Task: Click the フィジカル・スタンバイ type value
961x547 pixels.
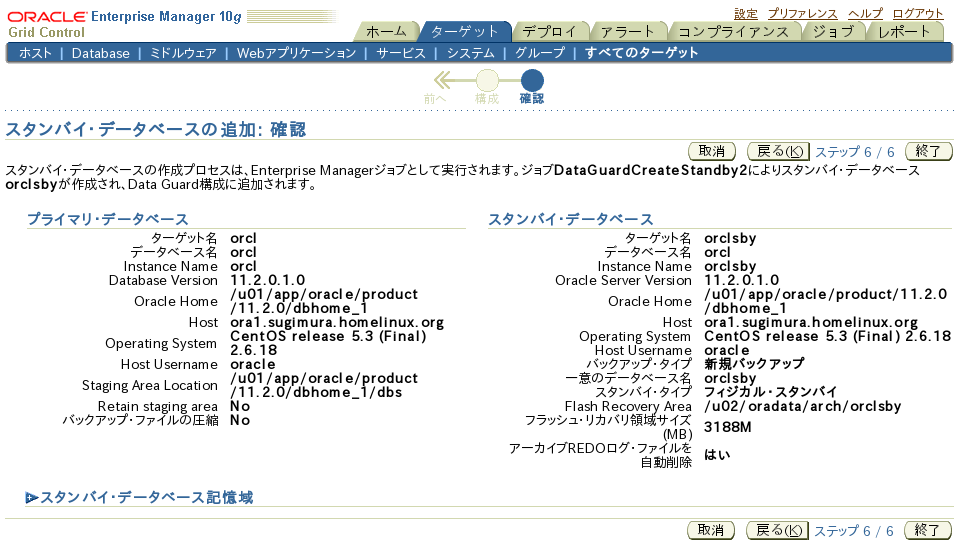Action: (770, 392)
